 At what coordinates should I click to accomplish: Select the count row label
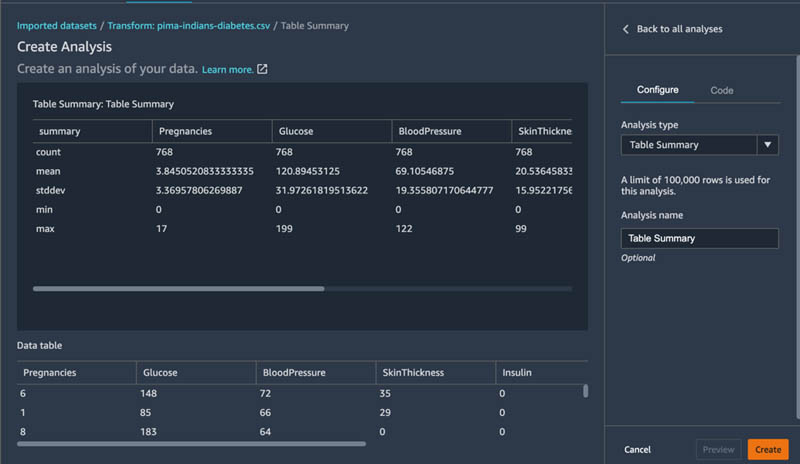tap(48, 152)
